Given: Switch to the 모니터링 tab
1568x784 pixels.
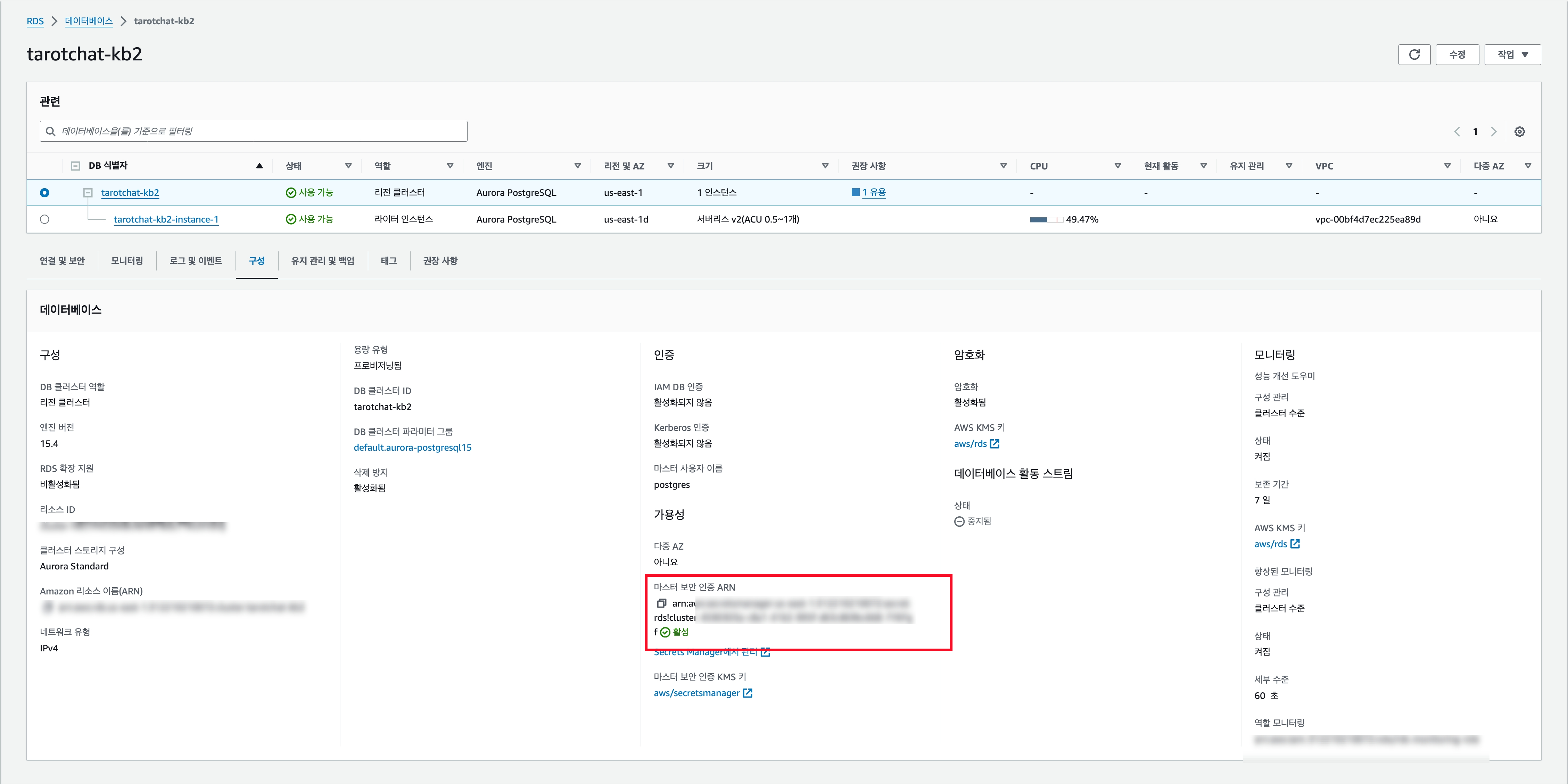Looking at the screenshot, I should (x=126, y=260).
